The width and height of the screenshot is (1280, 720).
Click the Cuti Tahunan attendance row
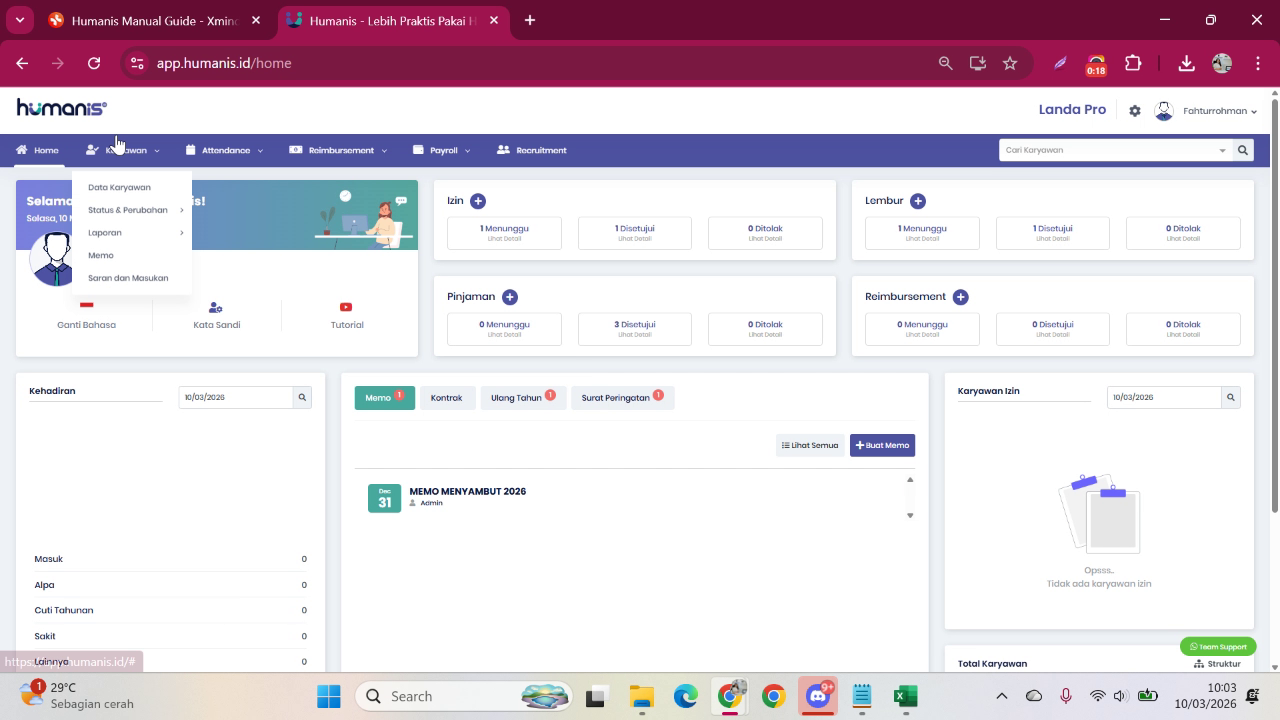click(x=170, y=610)
